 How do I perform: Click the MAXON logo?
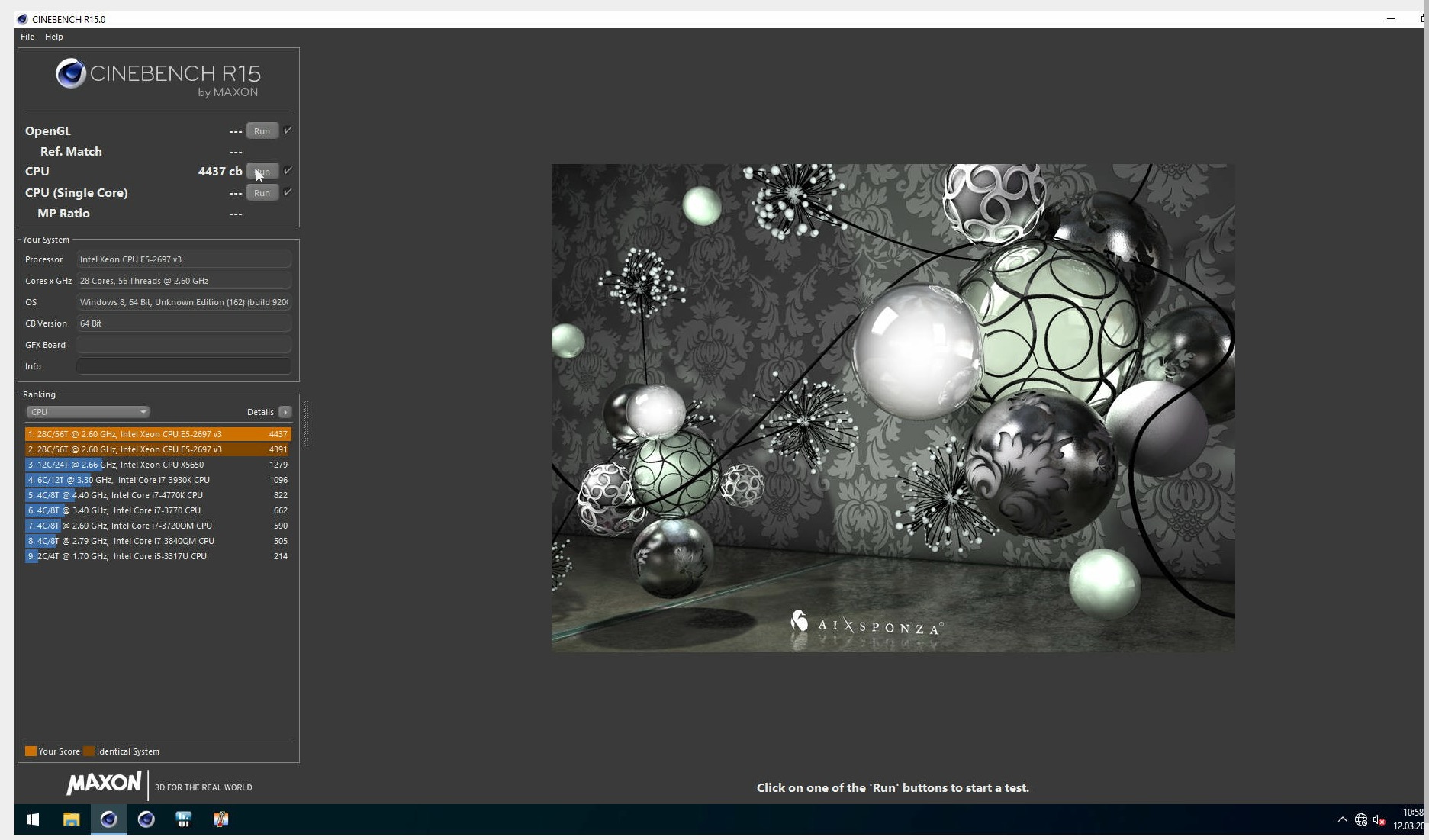tap(105, 784)
